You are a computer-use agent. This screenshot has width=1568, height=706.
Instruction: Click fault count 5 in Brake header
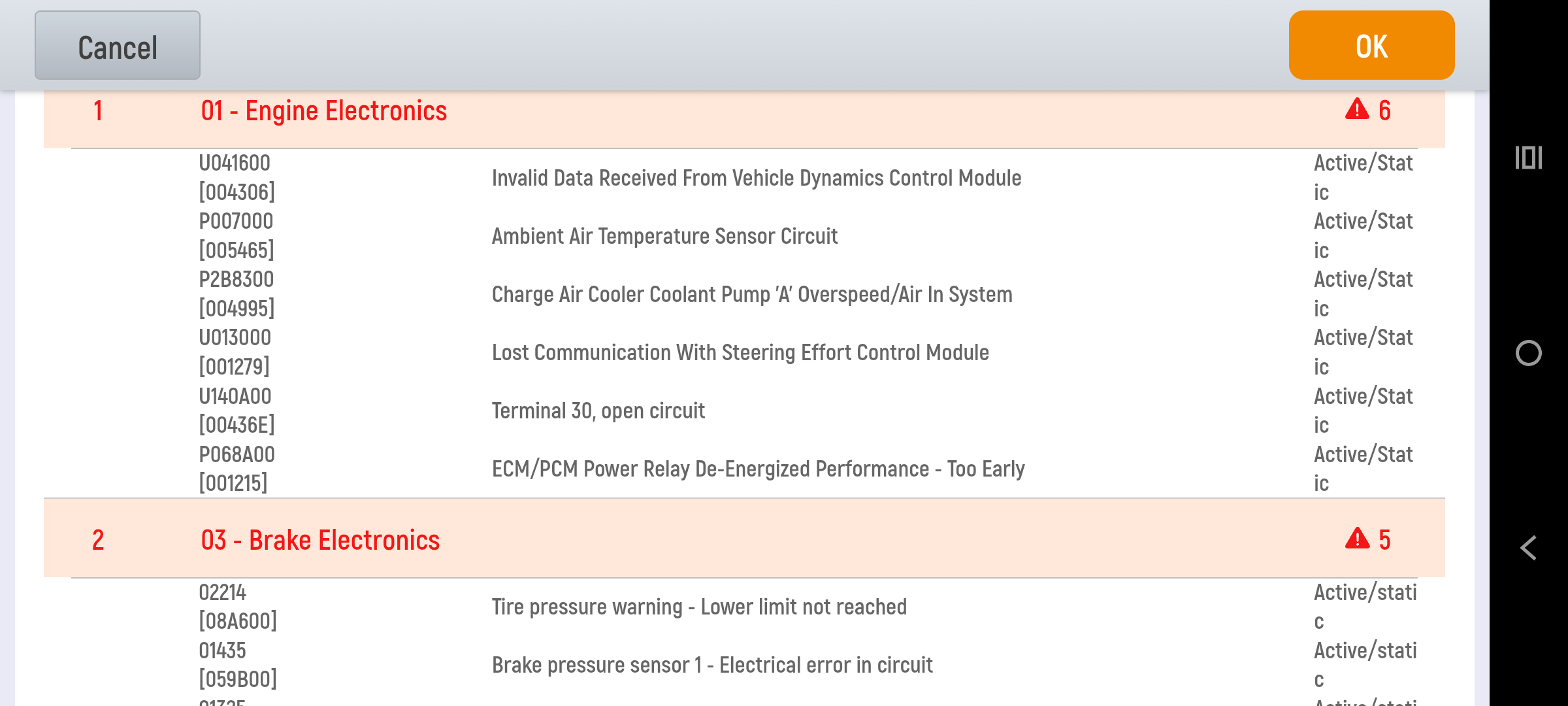(x=1384, y=540)
